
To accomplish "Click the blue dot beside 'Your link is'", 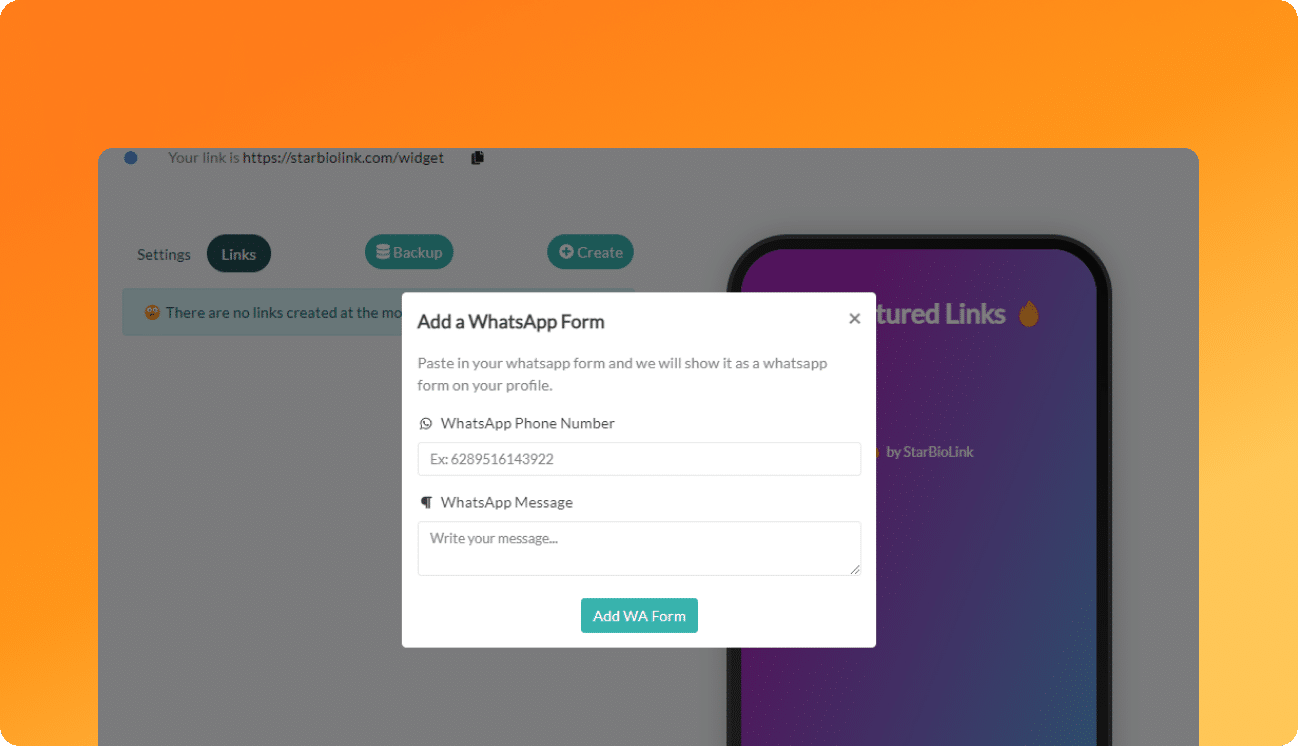I will click(x=131, y=158).
